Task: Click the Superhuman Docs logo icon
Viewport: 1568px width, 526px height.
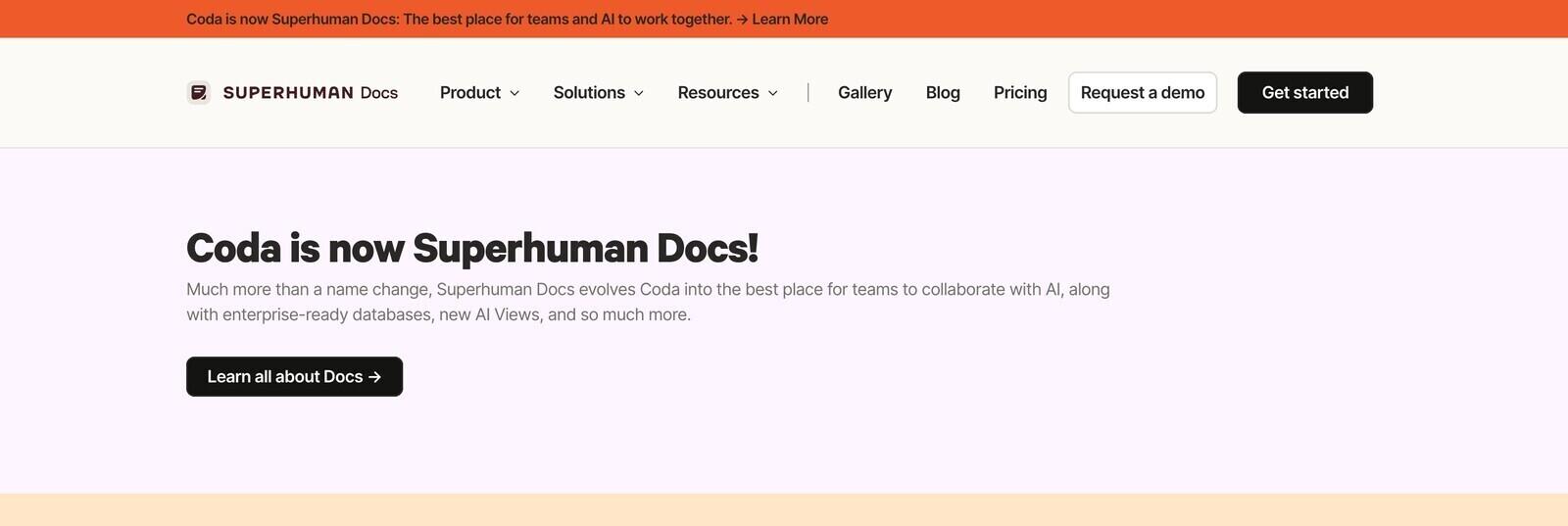Action: point(199,92)
